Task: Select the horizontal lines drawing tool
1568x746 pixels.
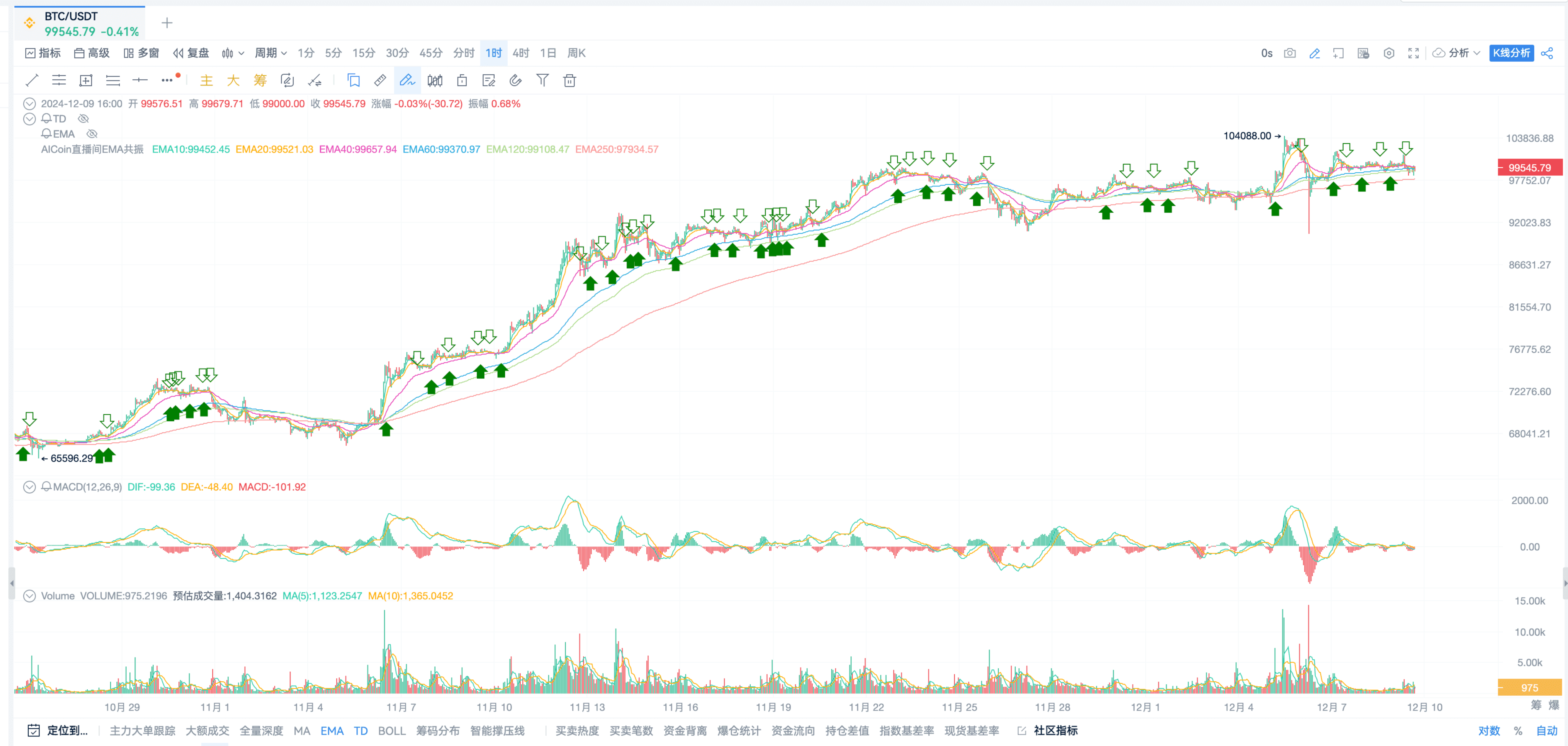Action: 113,80
